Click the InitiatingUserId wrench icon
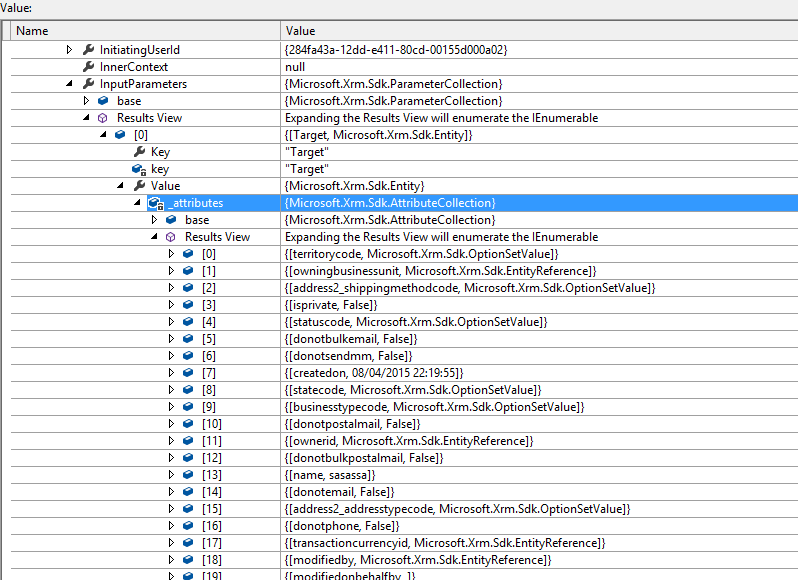The width and height of the screenshot is (798, 580). click(x=89, y=49)
